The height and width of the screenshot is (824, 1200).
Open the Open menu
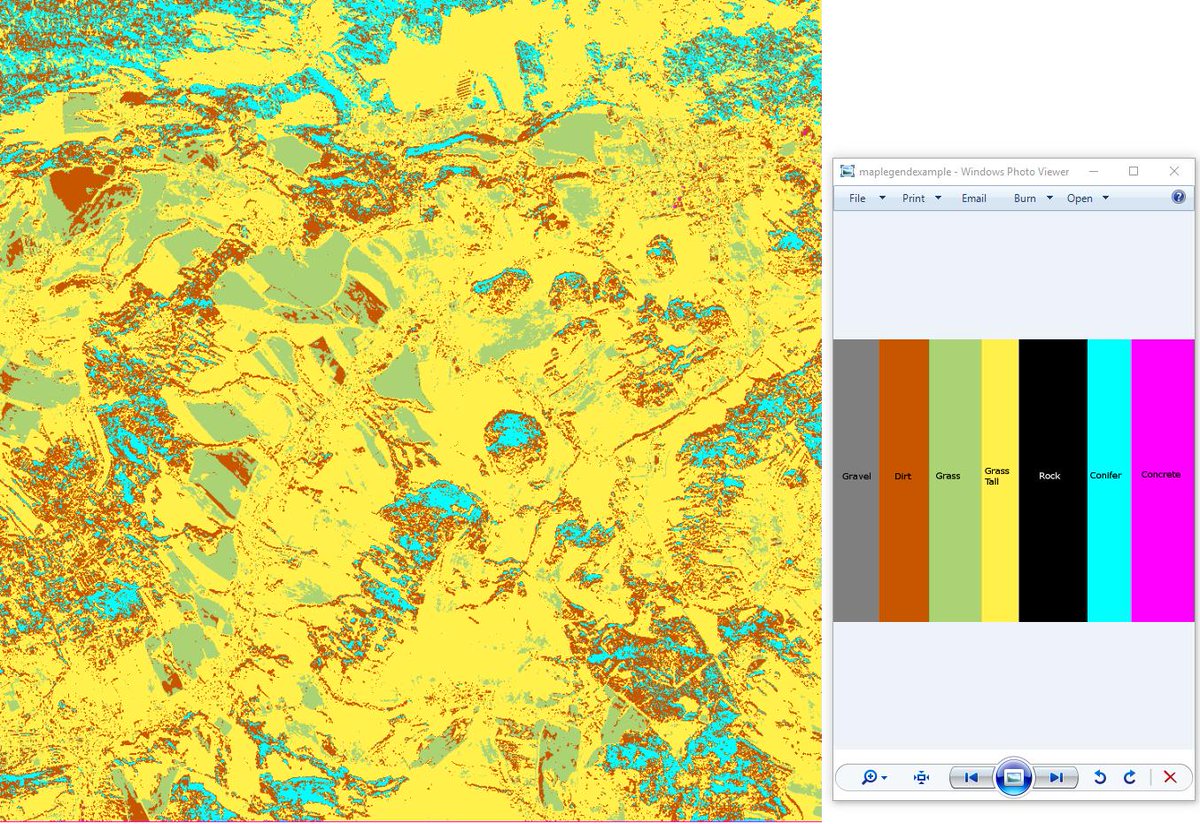1080,198
